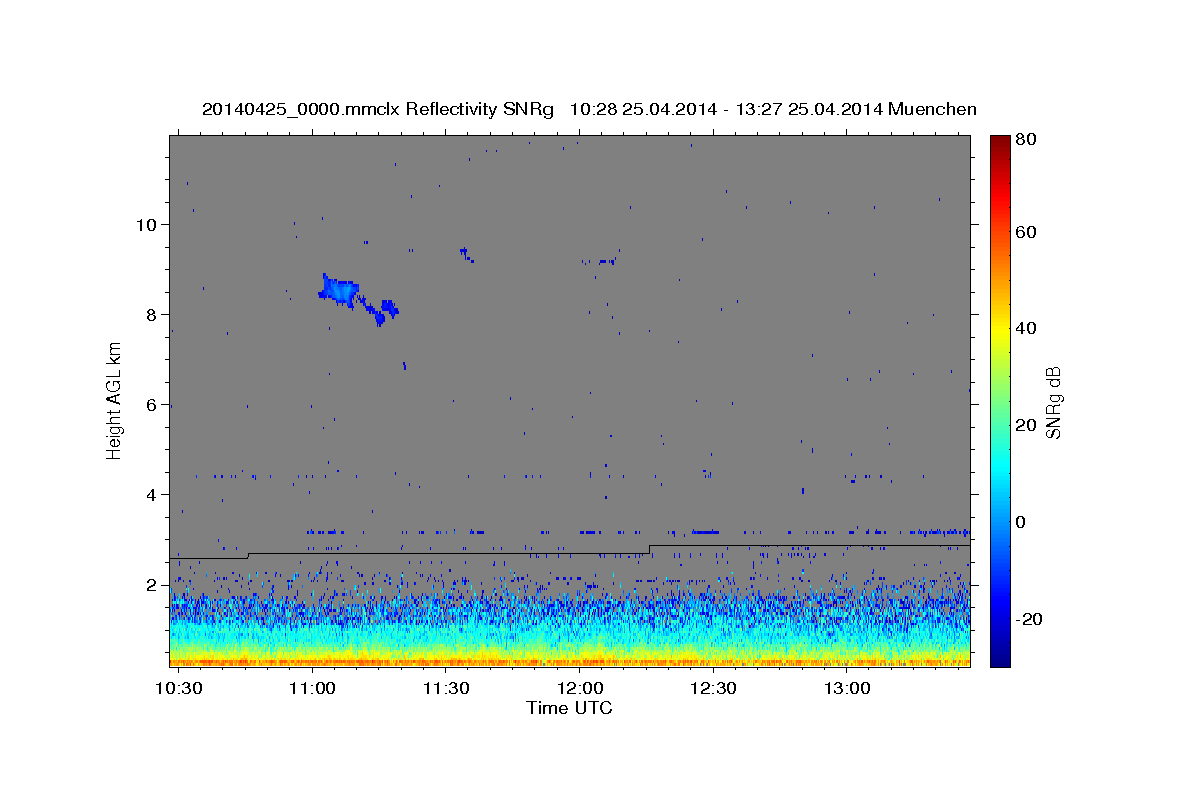Click the 'Height AGL km' axis label

click(x=114, y=400)
